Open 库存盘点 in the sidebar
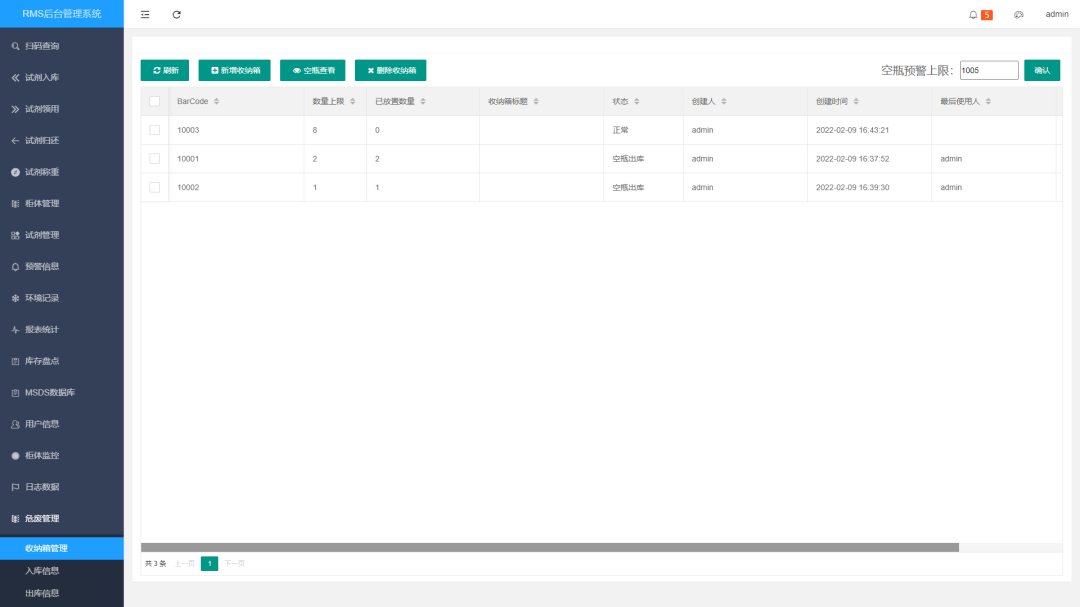1080x607 pixels. coord(62,361)
